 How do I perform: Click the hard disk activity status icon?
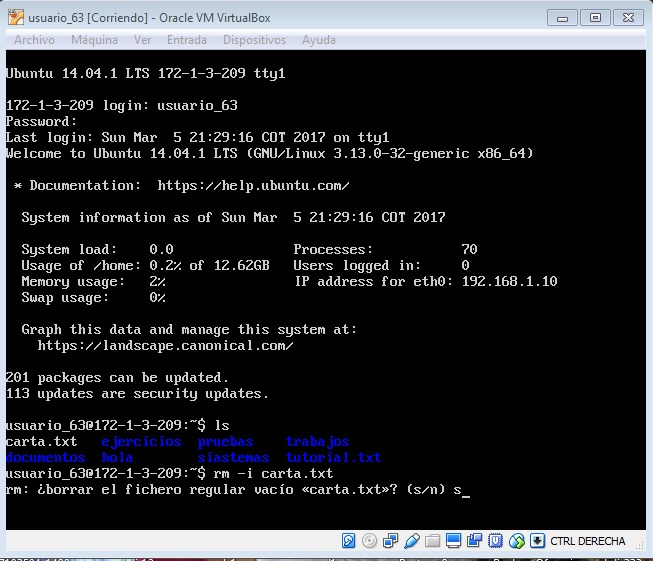[x=349, y=541]
